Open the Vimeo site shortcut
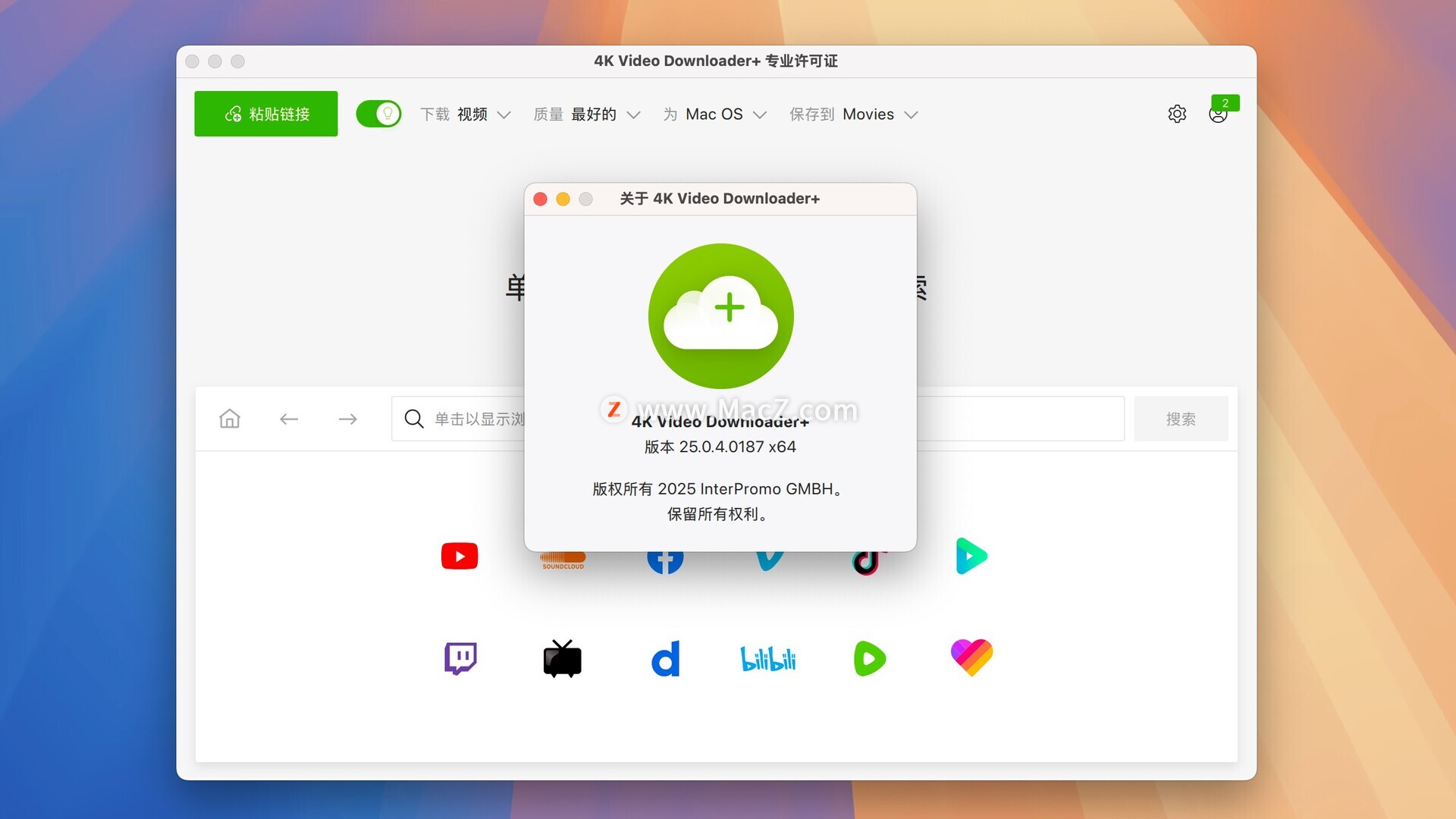 tap(769, 561)
